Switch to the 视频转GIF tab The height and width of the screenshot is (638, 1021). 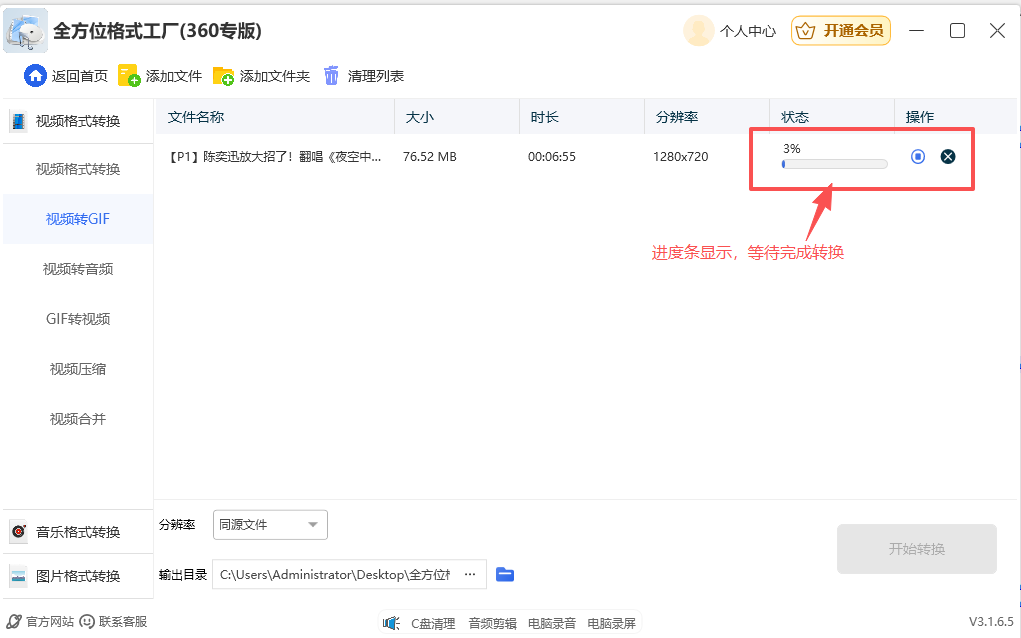[77, 218]
